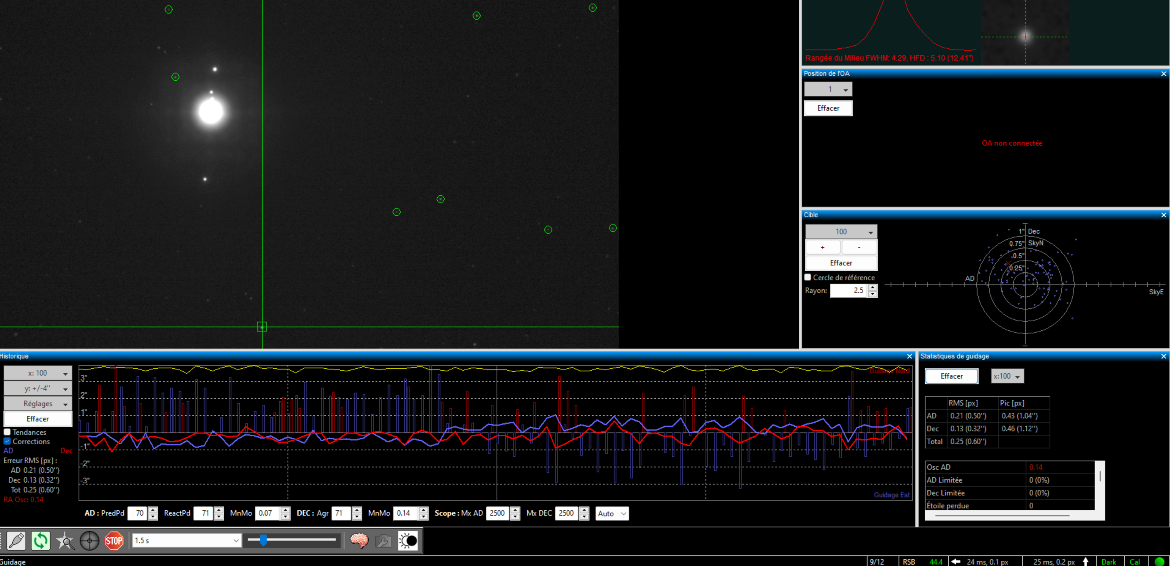This screenshot has width=1170, height=566.
Task: Open the y: +/-4" scale dropdown
Action: (x=38, y=388)
